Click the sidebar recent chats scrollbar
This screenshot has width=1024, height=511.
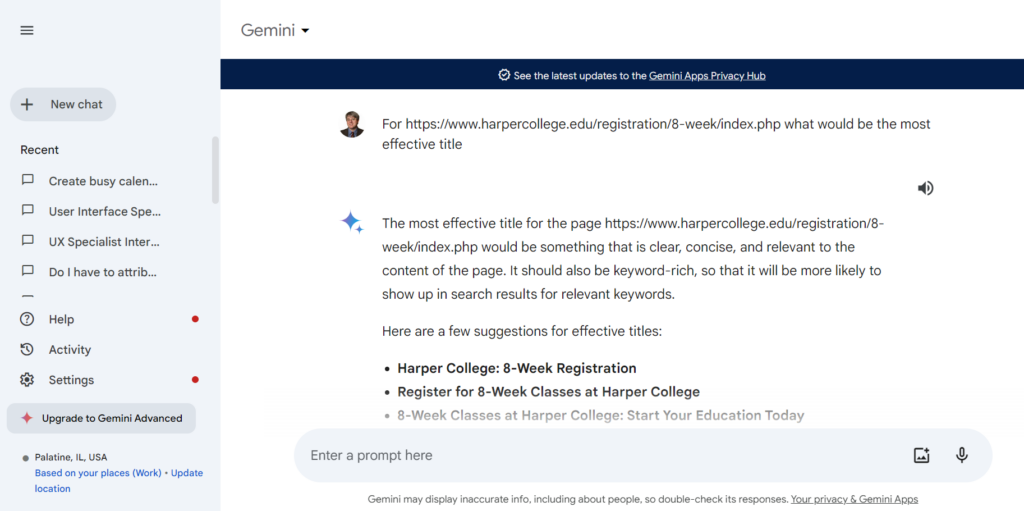point(215,170)
